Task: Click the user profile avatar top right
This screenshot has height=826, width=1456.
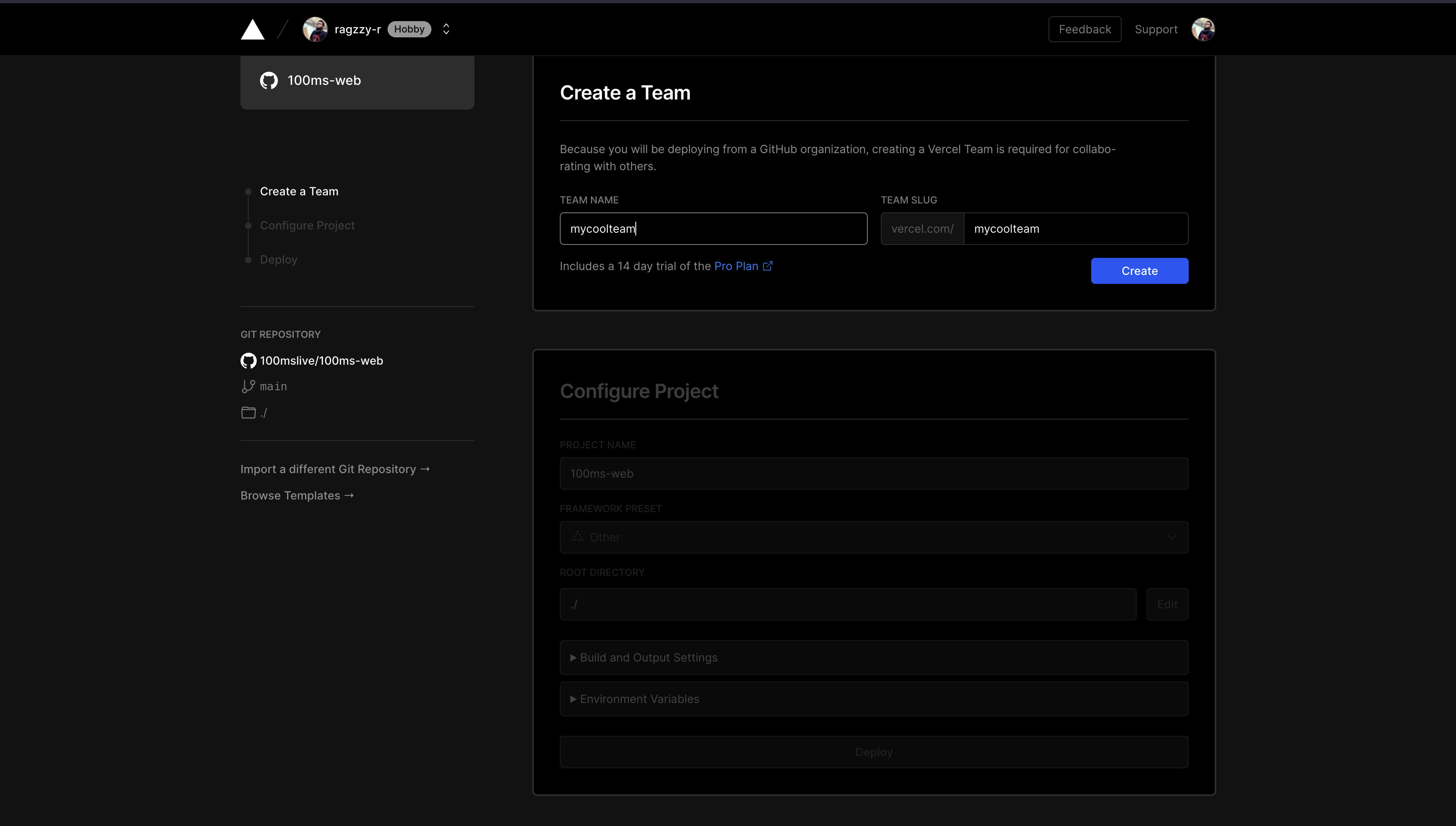Action: pyautogui.click(x=1203, y=30)
